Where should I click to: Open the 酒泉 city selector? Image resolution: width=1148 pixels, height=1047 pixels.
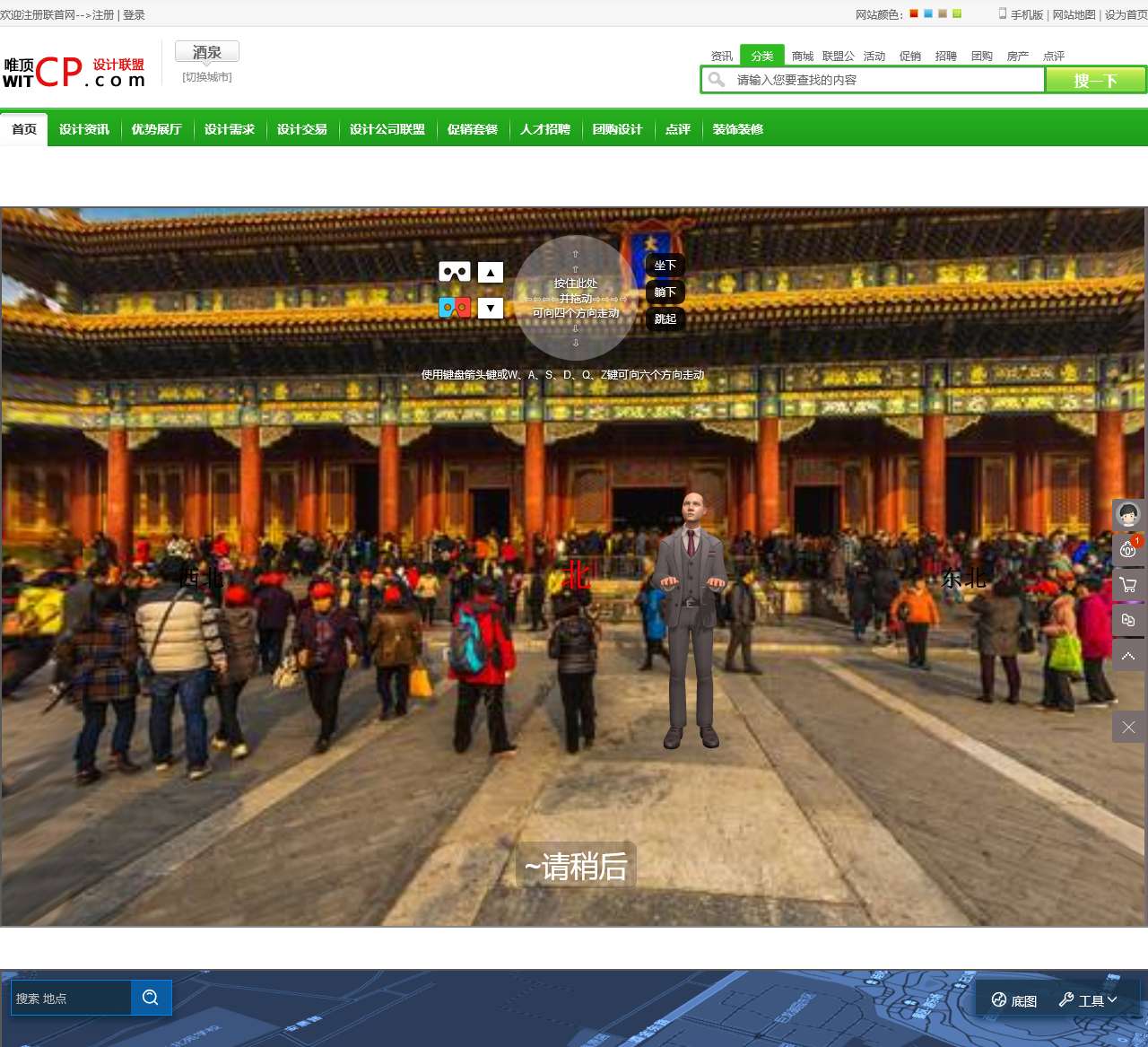(207, 52)
